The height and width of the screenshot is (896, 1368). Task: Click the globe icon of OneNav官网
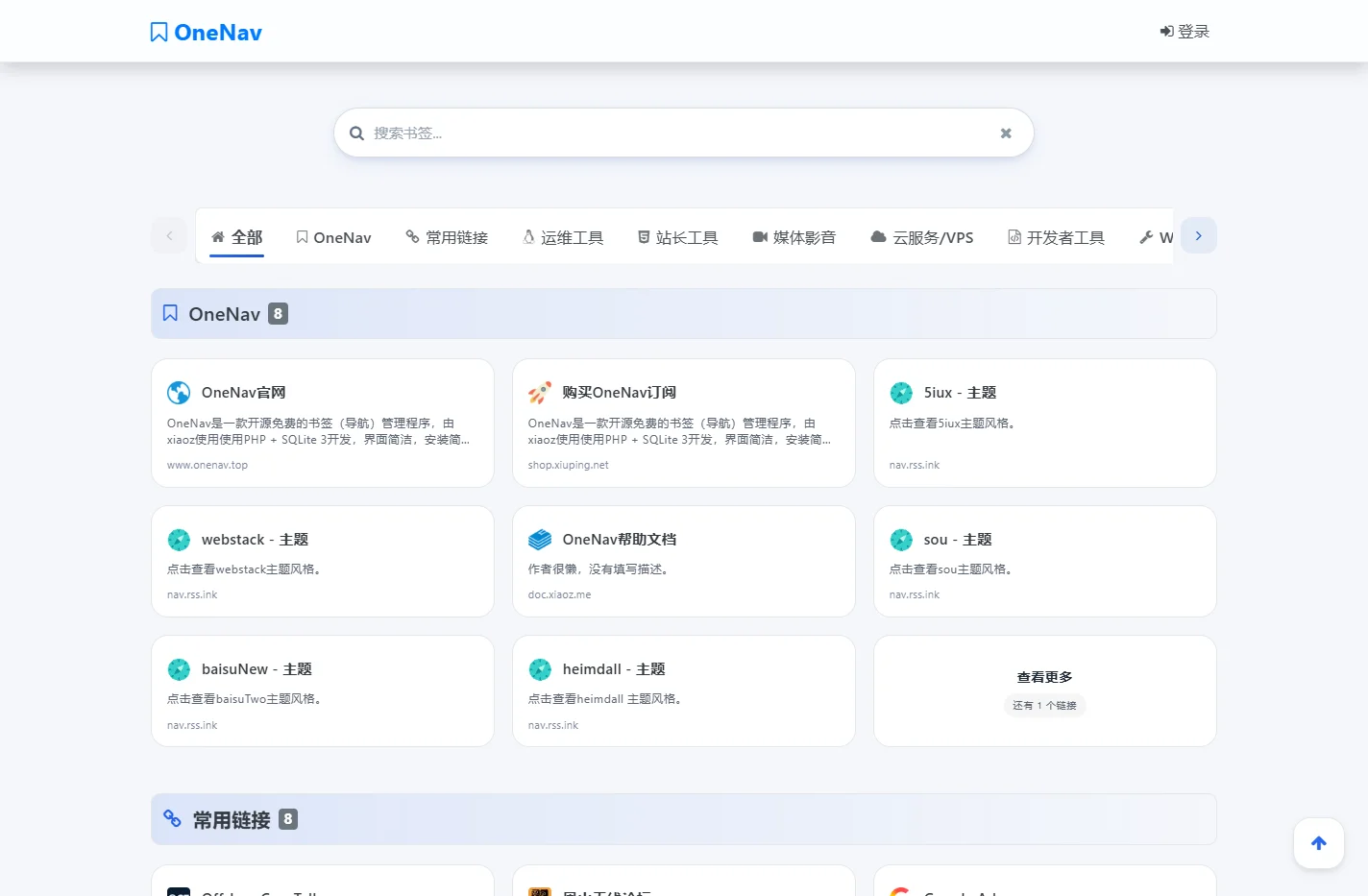pos(179,393)
